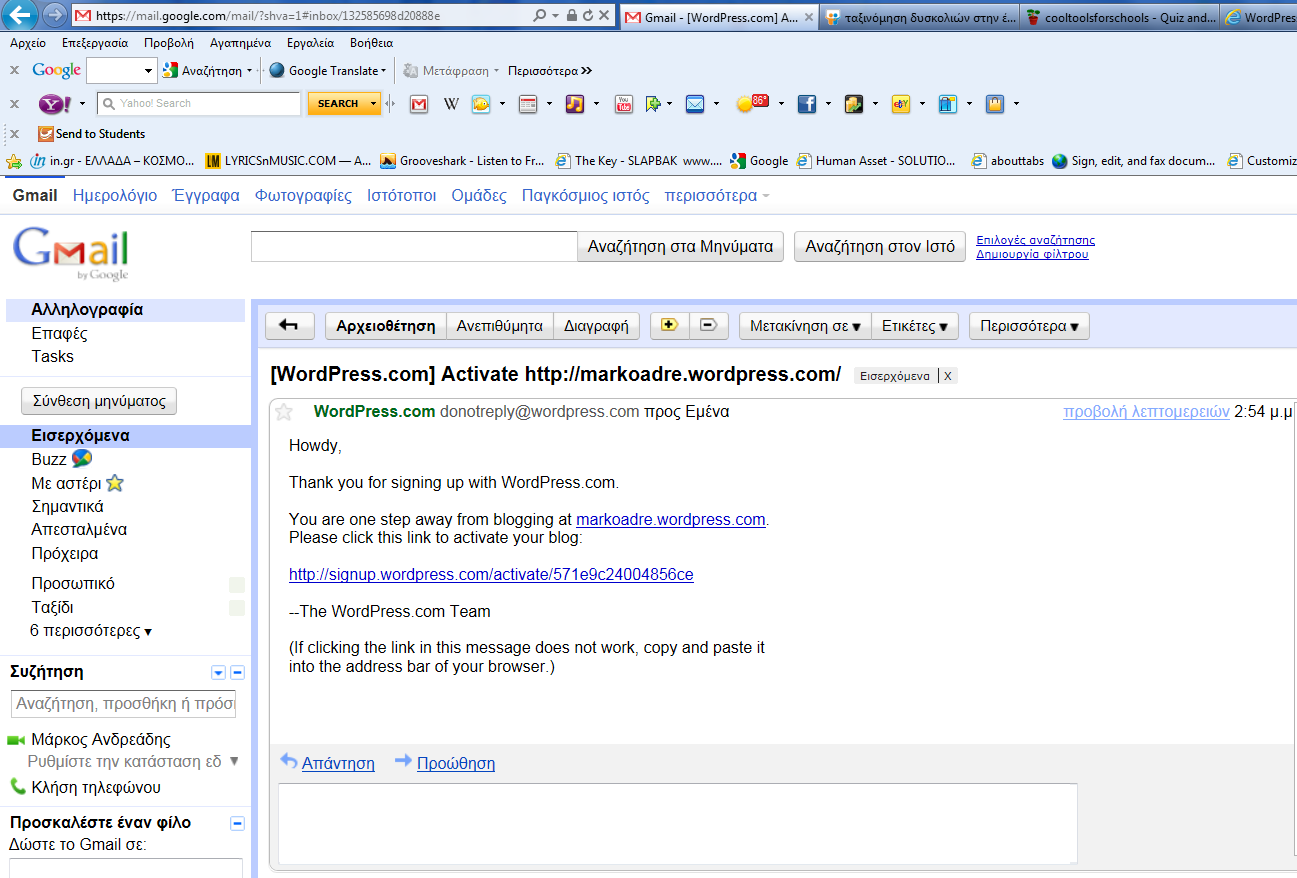Open Ημερολόγιο in Gmail top nav
1297x878 pixels.
pyautogui.click(x=115, y=196)
